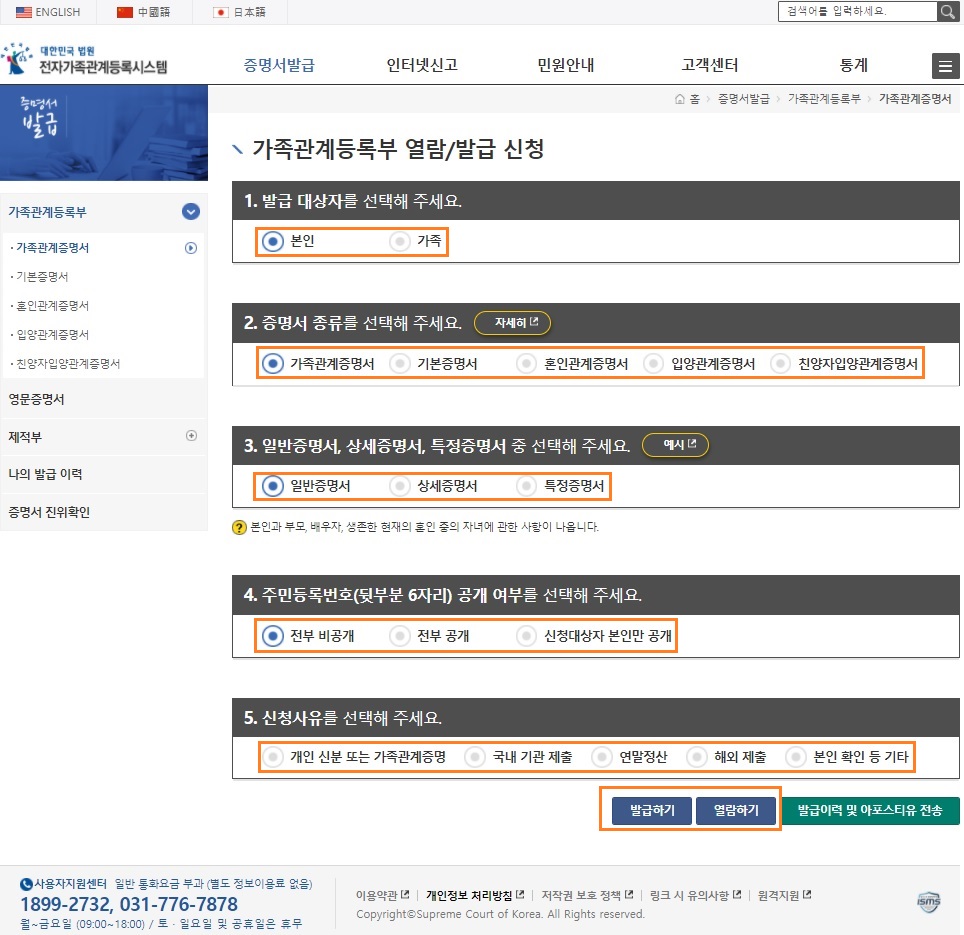Select the 본인 radio button
Viewport: 964px width, 935px height.
[x=272, y=241]
